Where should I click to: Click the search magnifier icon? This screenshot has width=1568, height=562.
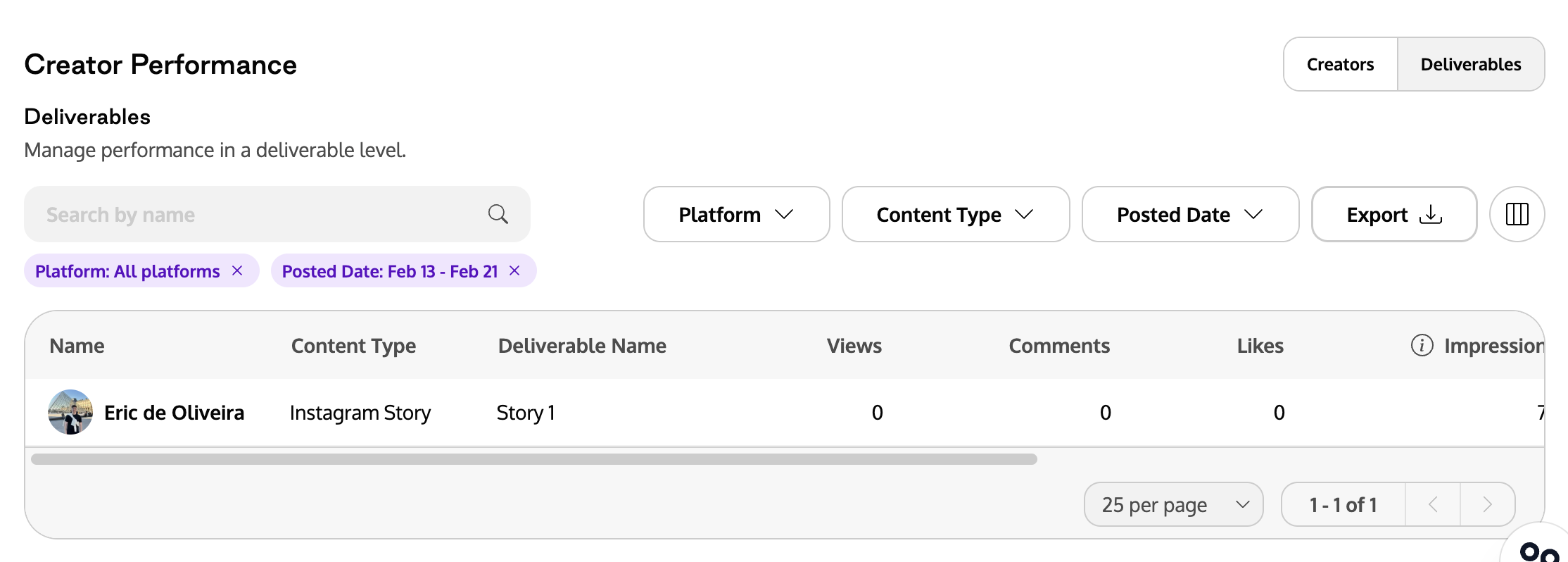click(498, 214)
